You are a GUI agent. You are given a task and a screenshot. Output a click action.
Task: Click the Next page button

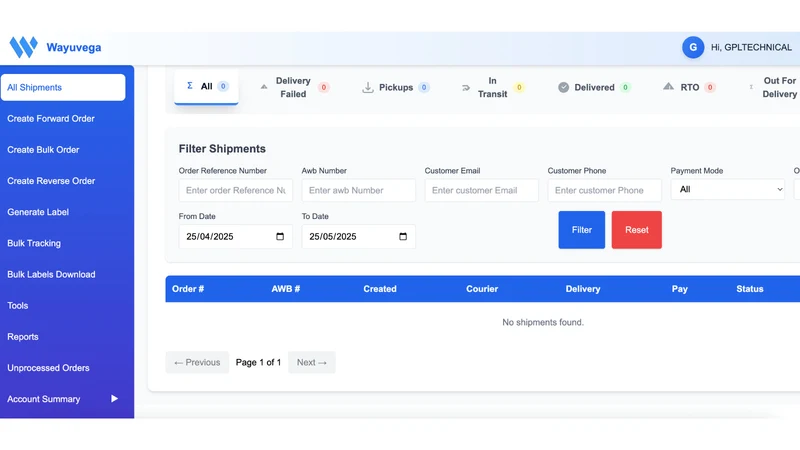click(312, 362)
